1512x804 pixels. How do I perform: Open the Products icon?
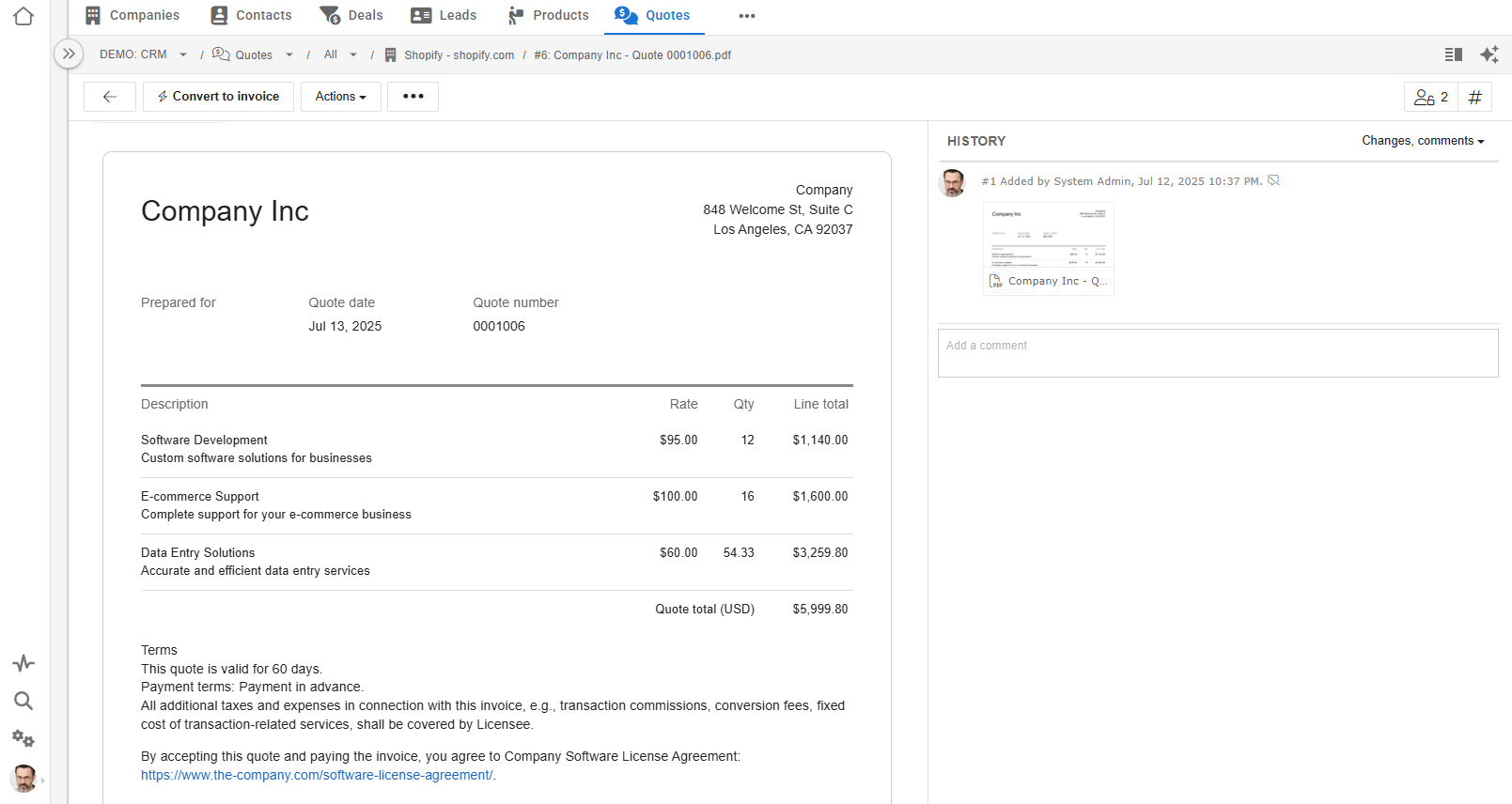pos(516,15)
